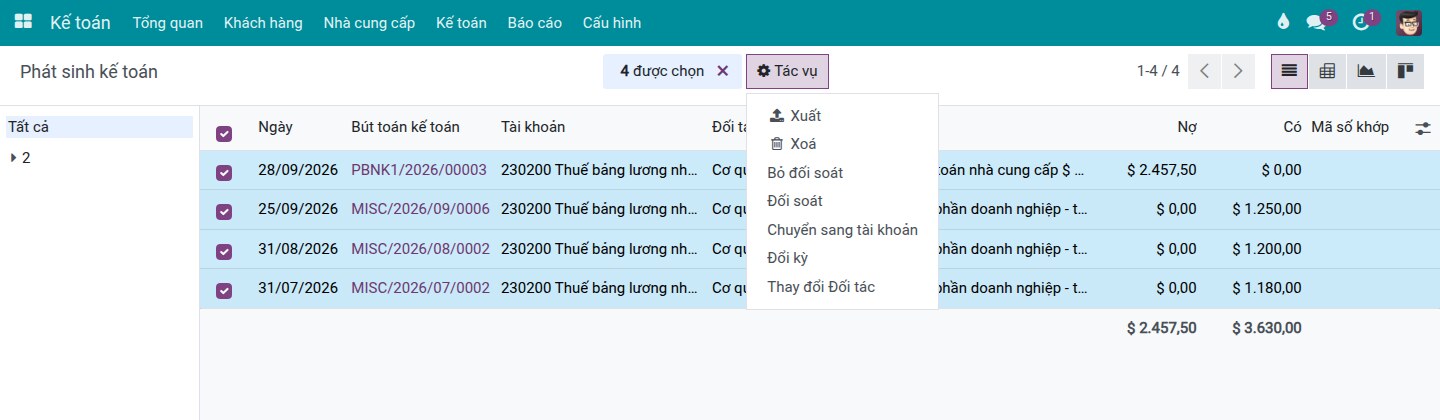Choose Đối soát from actions menu
This screenshot has width=1440, height=420.
tap(795, 201)
